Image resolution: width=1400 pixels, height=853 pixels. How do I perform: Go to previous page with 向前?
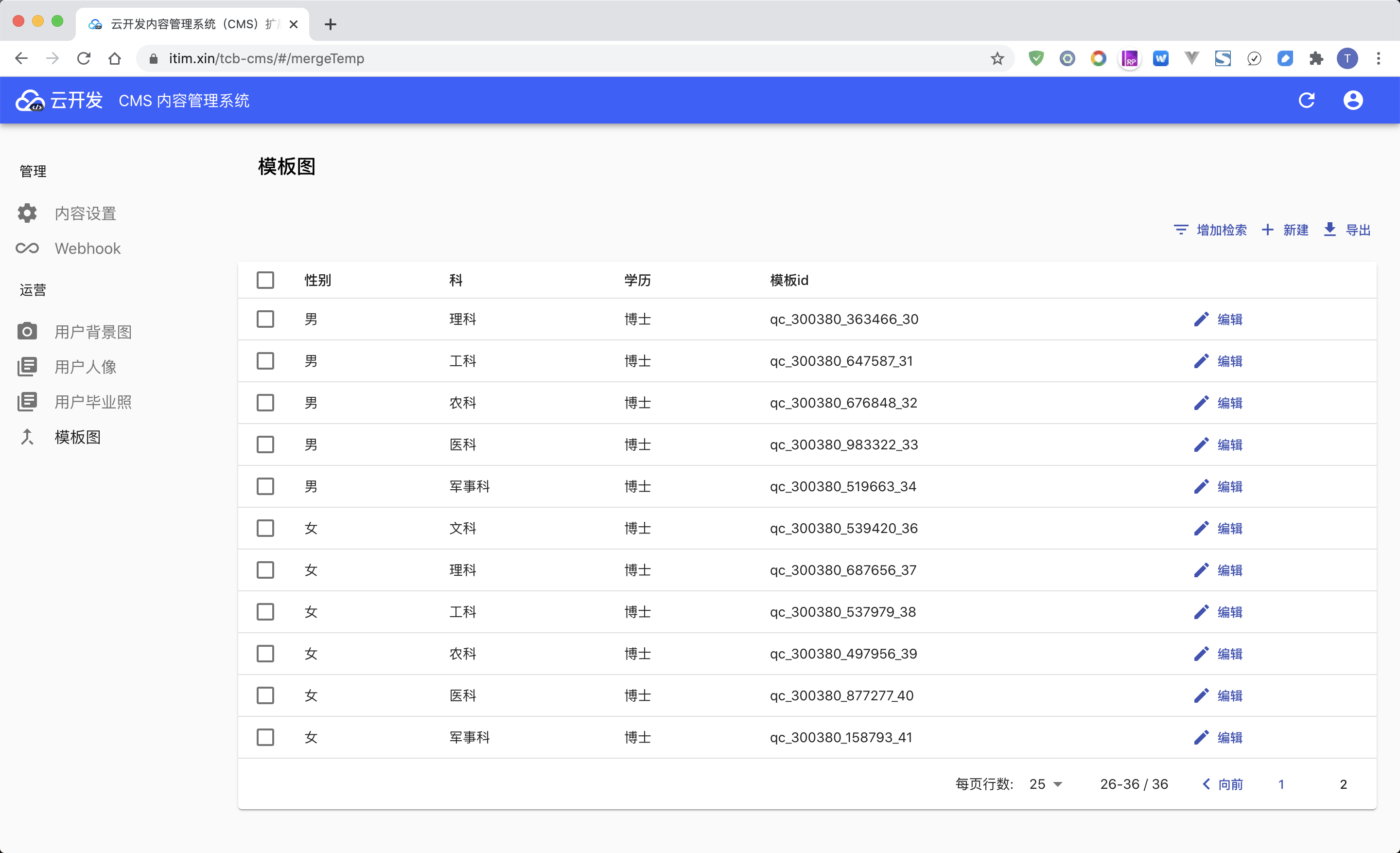[1223, 784]
